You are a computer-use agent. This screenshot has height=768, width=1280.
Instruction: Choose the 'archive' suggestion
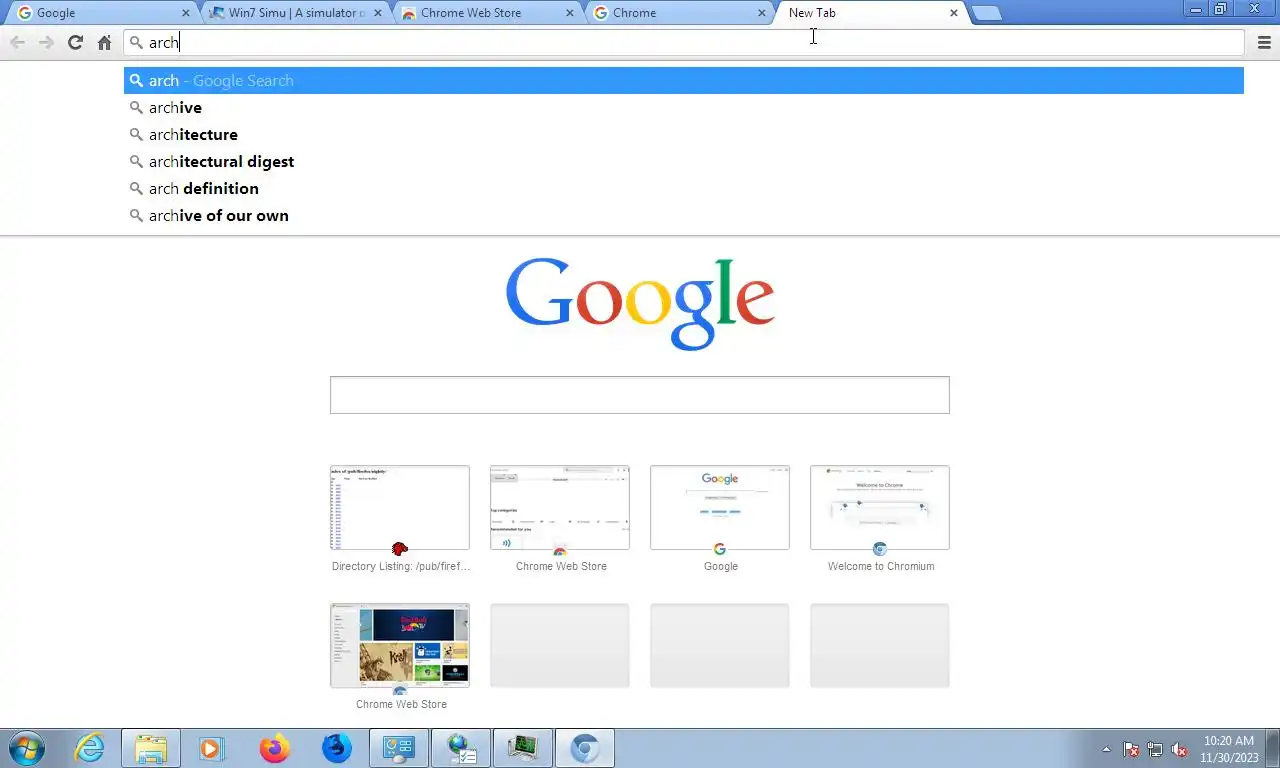[x=684, y=107]
